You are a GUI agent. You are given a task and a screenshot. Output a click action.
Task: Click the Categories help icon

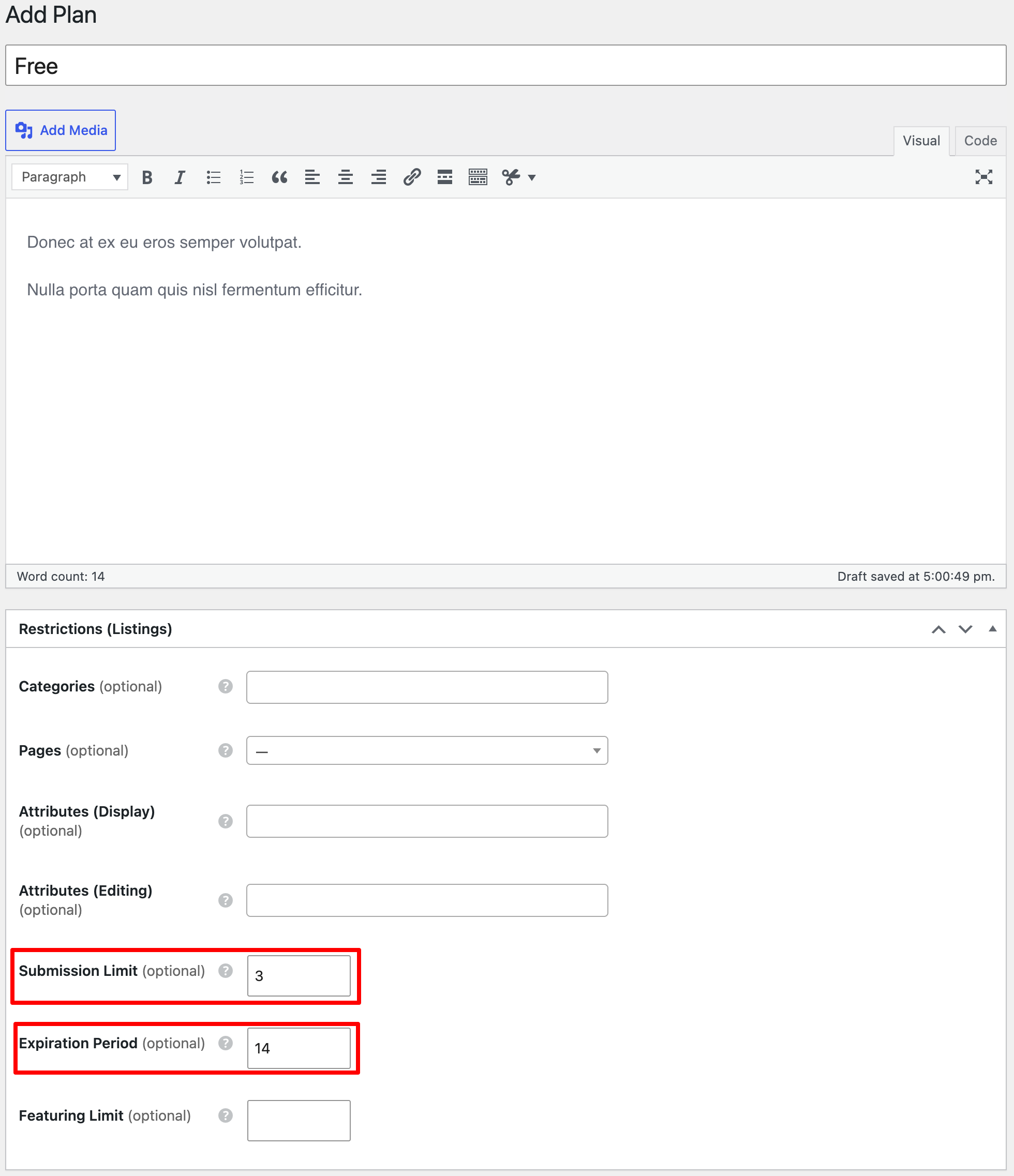pyautogui.click(x=226, y=686)
